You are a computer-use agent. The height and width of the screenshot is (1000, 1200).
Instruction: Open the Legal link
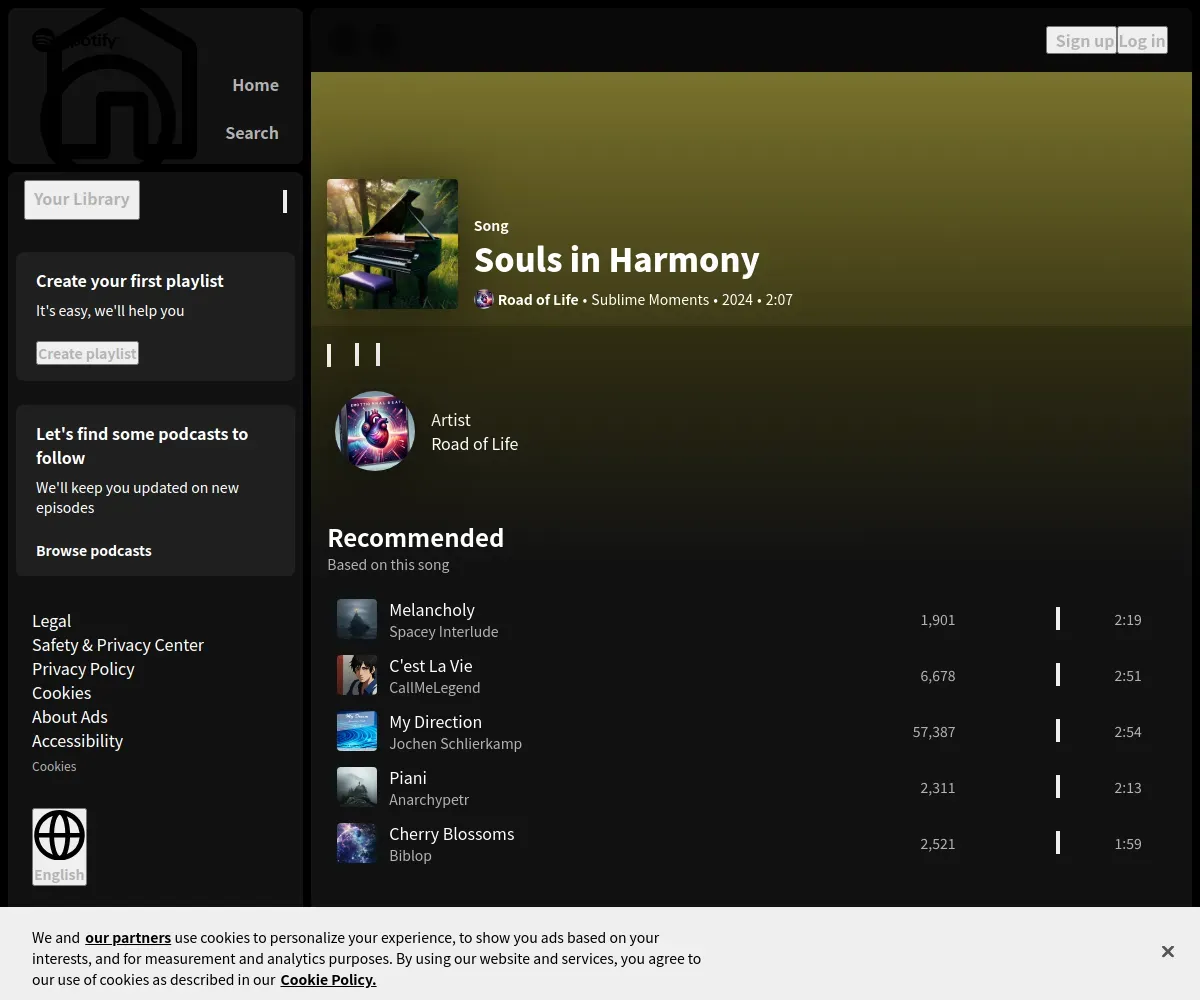tap(52, 621)
